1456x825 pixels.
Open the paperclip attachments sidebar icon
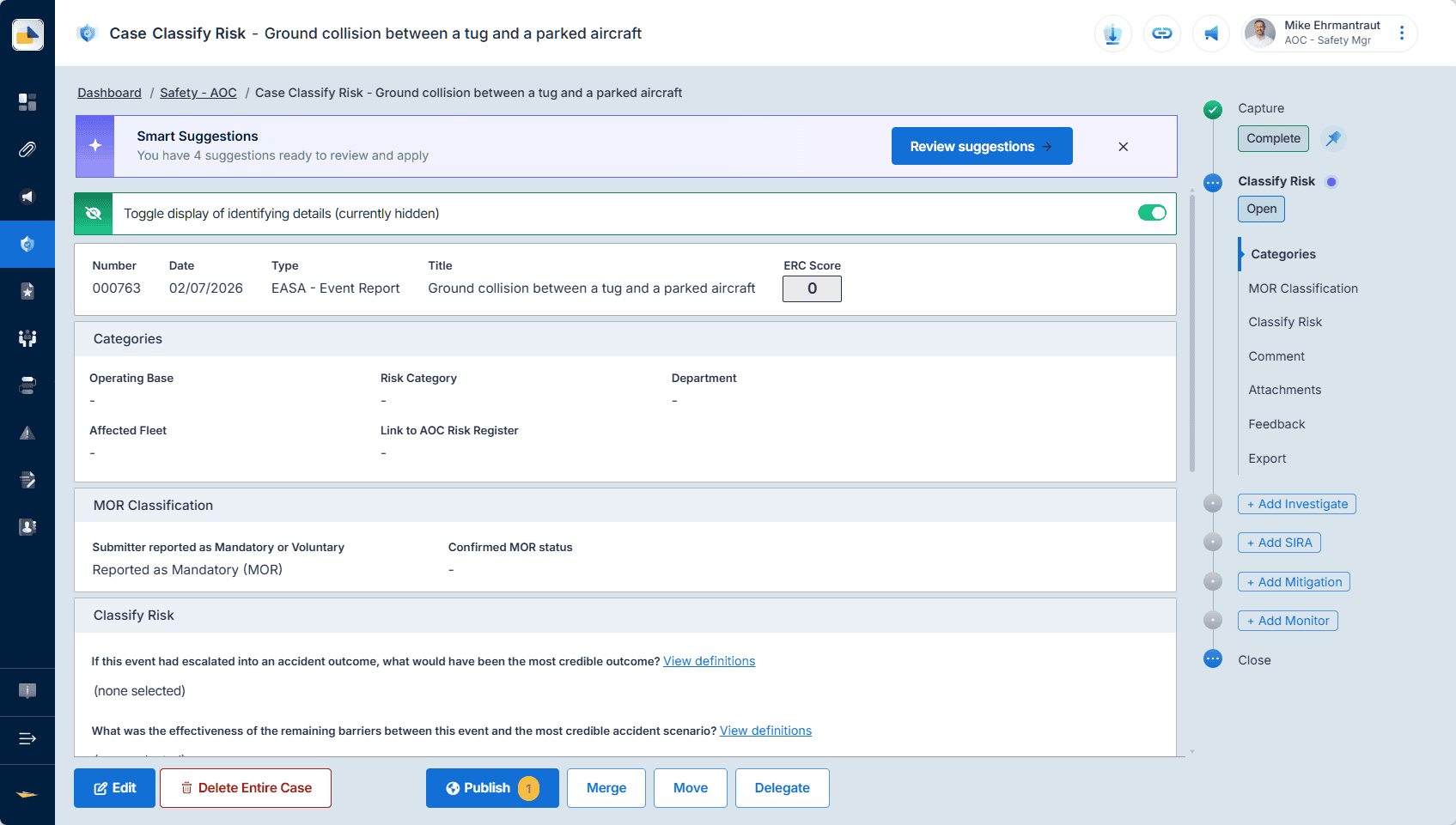click(27, 149)
